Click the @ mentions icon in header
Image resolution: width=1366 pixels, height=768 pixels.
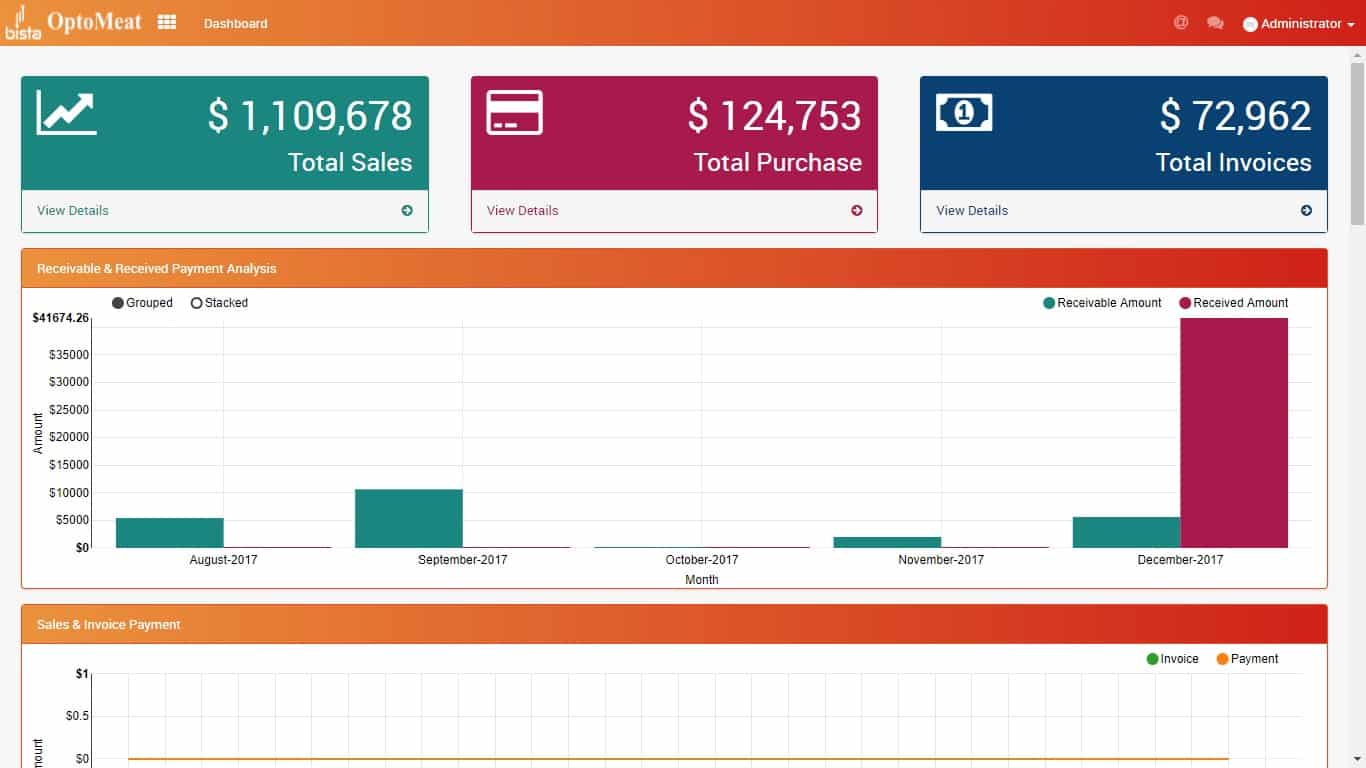(1181, 22)
